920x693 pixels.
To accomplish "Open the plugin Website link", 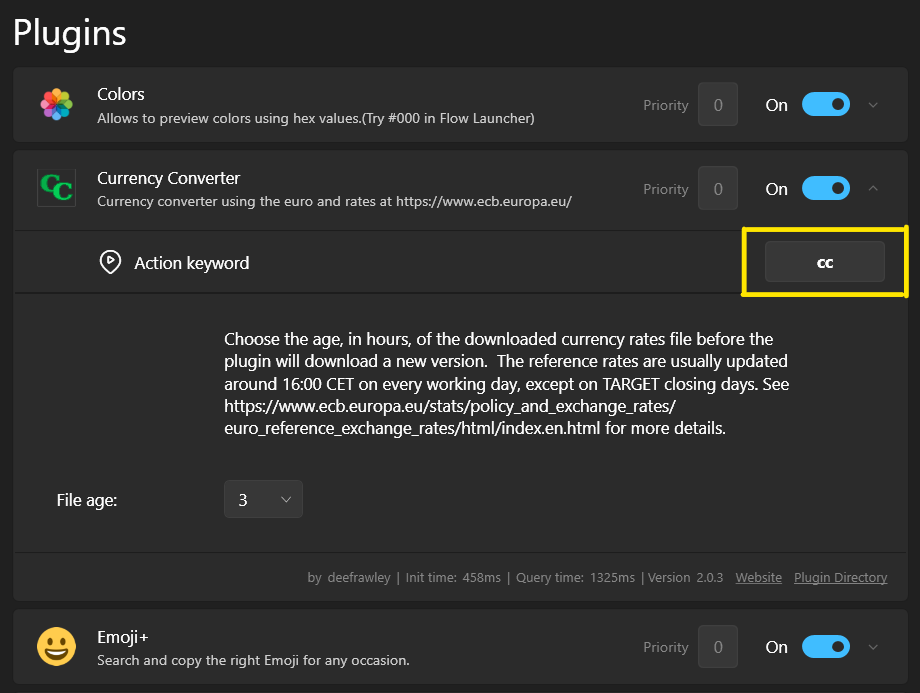I will click(x=759, y=577).
